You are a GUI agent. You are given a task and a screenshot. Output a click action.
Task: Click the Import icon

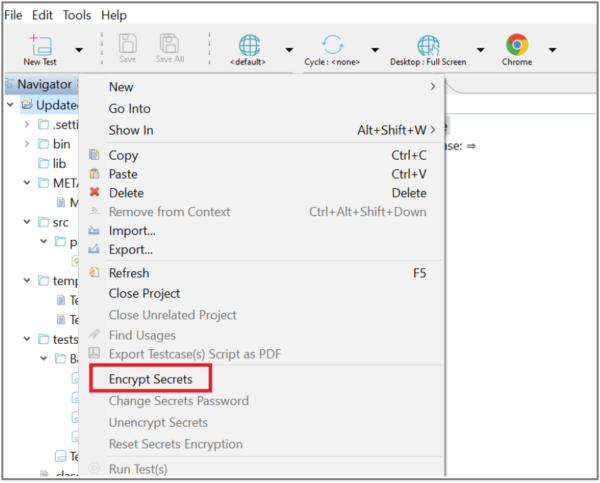[94, 230]
